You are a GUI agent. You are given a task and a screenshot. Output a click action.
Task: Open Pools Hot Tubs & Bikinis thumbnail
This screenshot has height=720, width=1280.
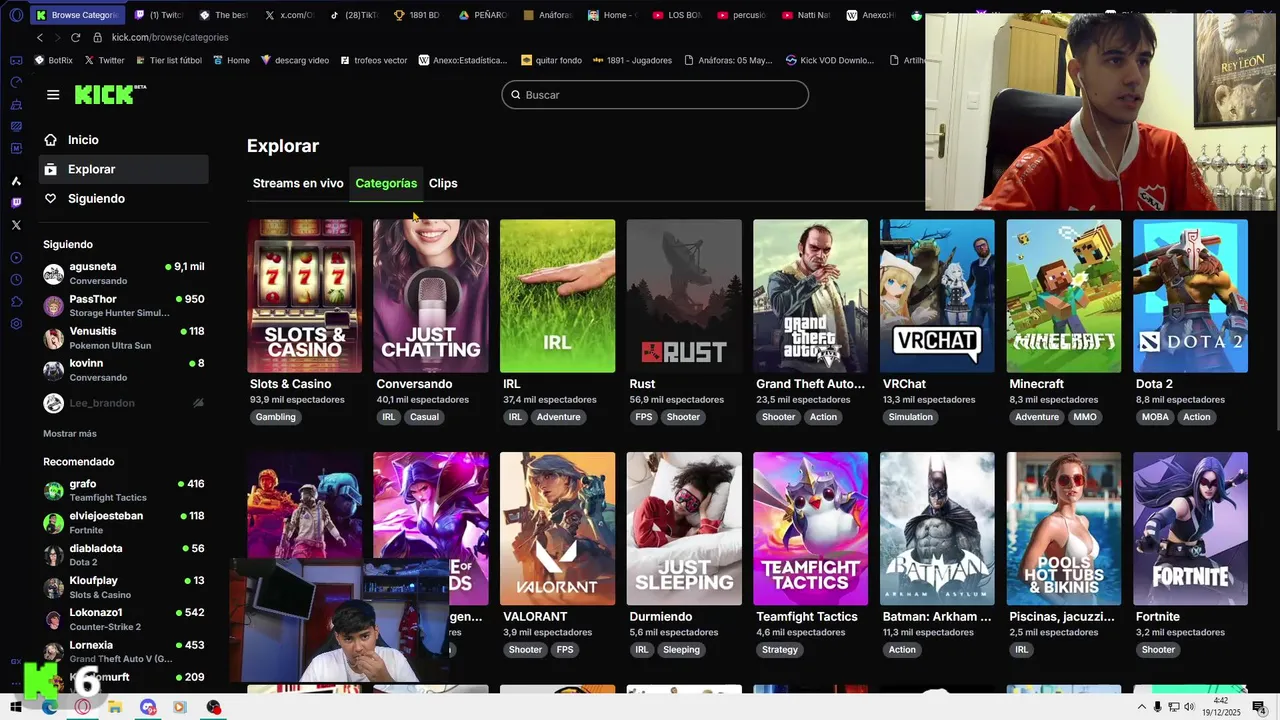point(1064,528)
